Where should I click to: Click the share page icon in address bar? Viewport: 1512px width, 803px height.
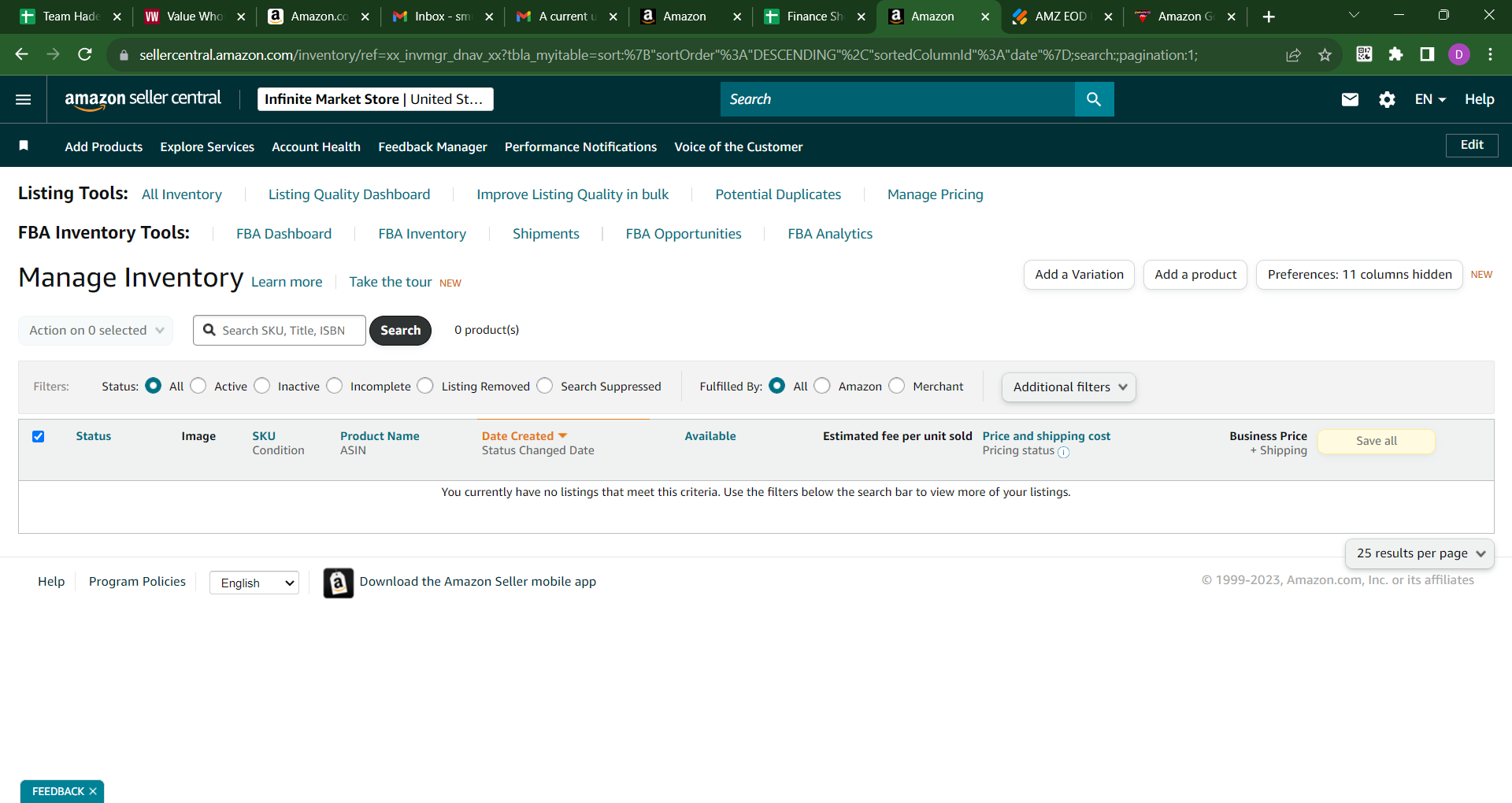click(x=1293, y=54)
